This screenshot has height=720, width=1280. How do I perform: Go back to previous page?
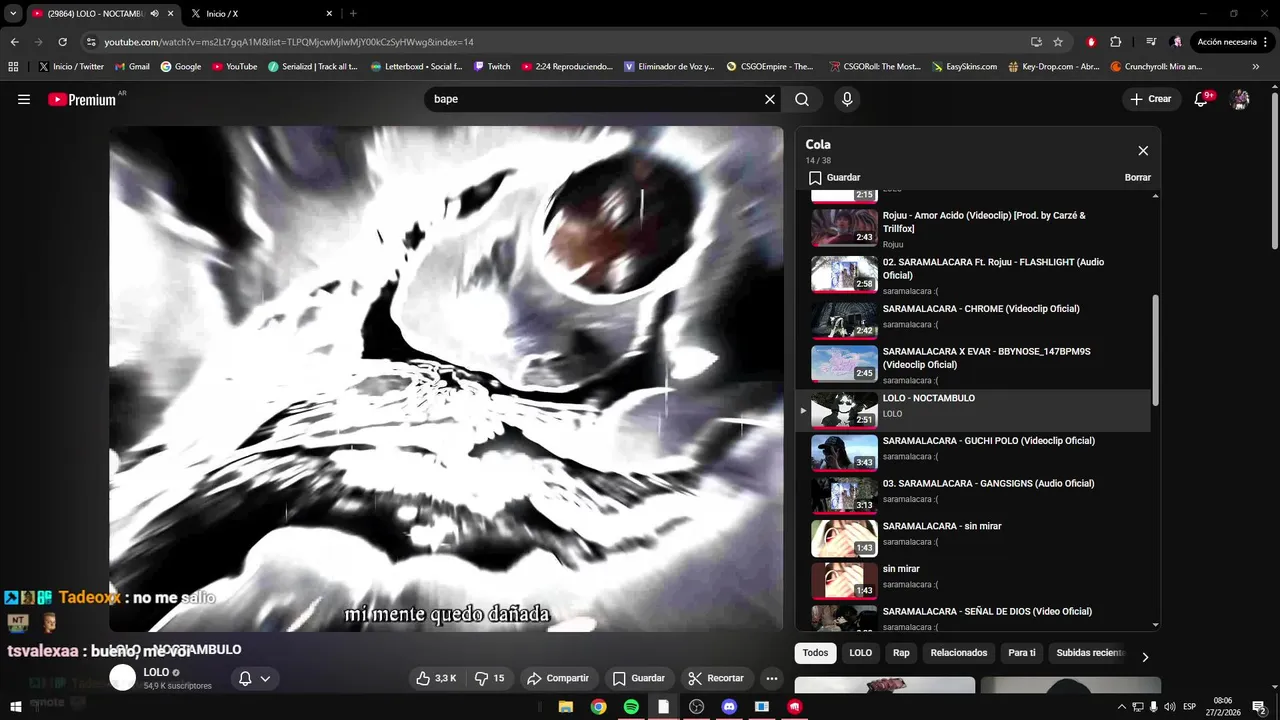[14, 42]
